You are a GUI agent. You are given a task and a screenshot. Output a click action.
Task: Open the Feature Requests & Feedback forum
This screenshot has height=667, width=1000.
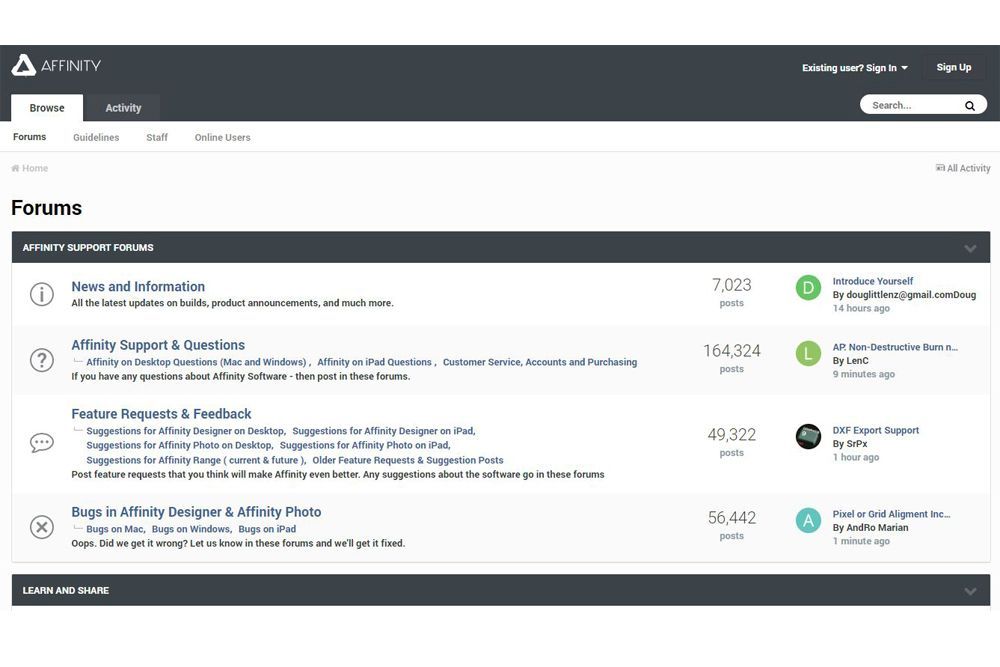click(161, 414)
